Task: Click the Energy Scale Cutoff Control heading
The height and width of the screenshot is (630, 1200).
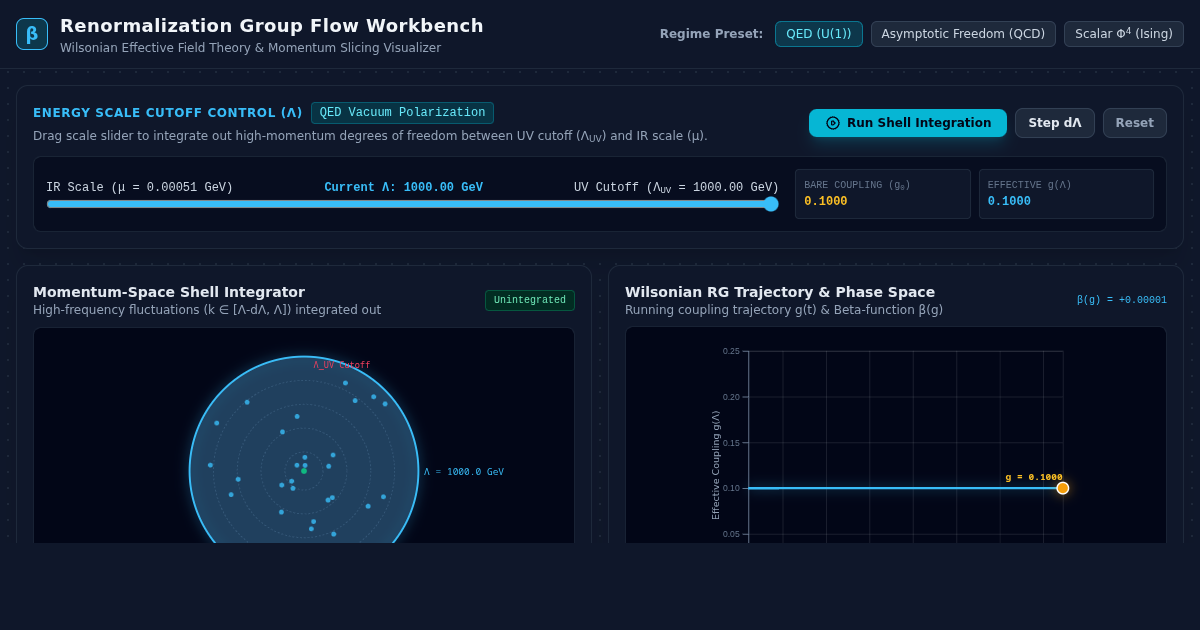Action: (168, 113)
